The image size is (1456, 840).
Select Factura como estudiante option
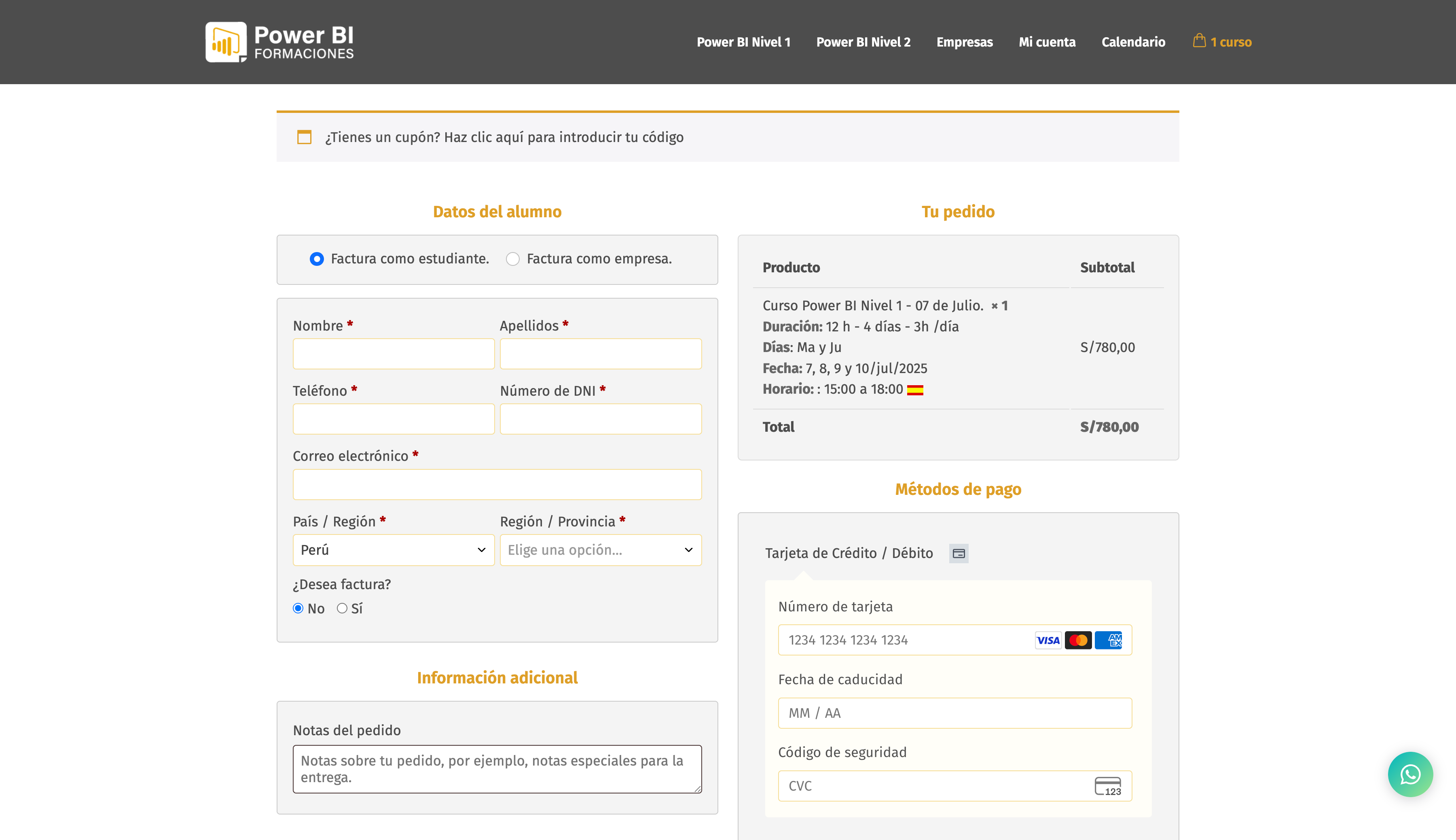(317, 259)
